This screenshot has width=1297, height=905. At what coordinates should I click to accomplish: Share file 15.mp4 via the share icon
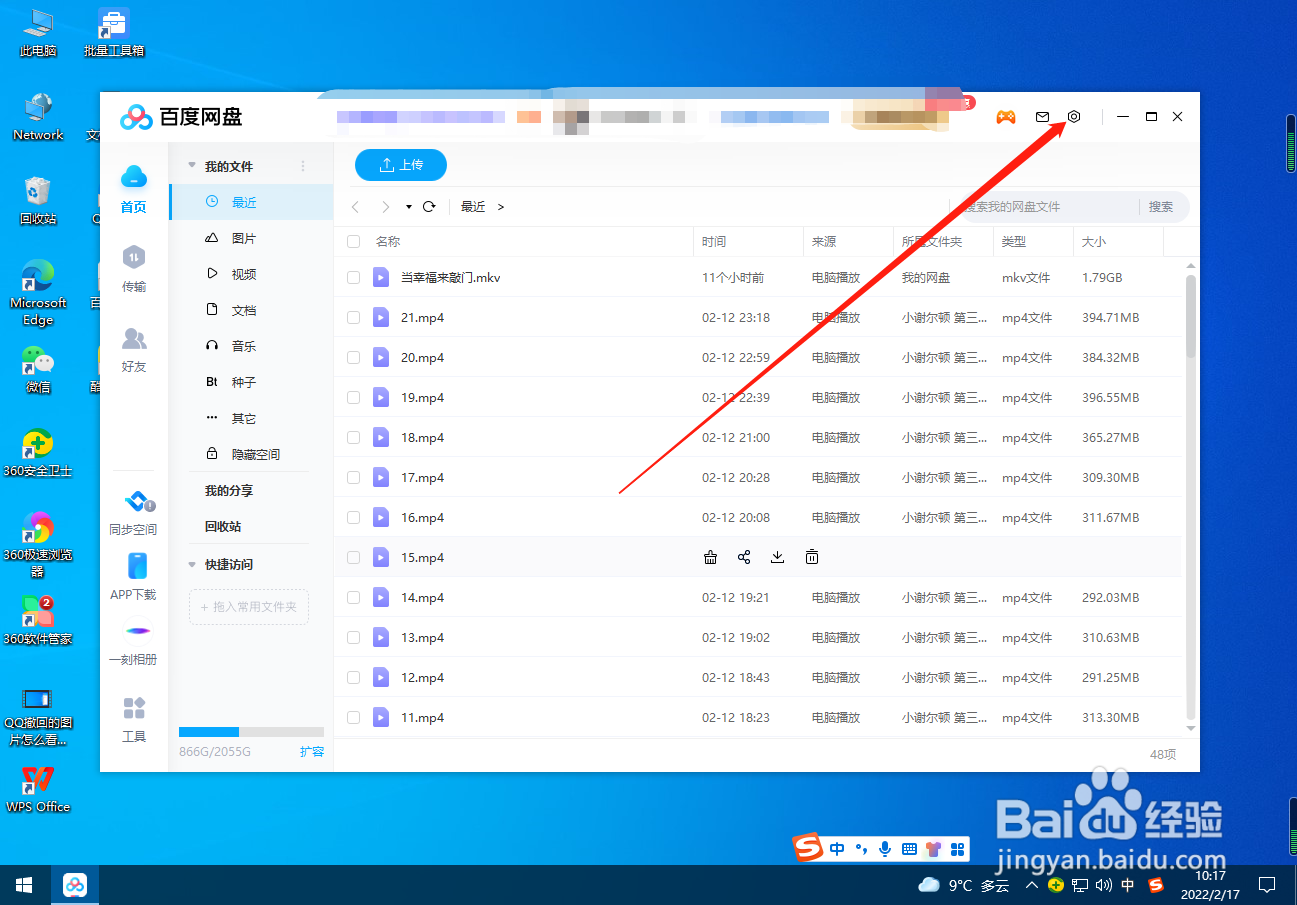pyautogui.click(x=744, y=557)
